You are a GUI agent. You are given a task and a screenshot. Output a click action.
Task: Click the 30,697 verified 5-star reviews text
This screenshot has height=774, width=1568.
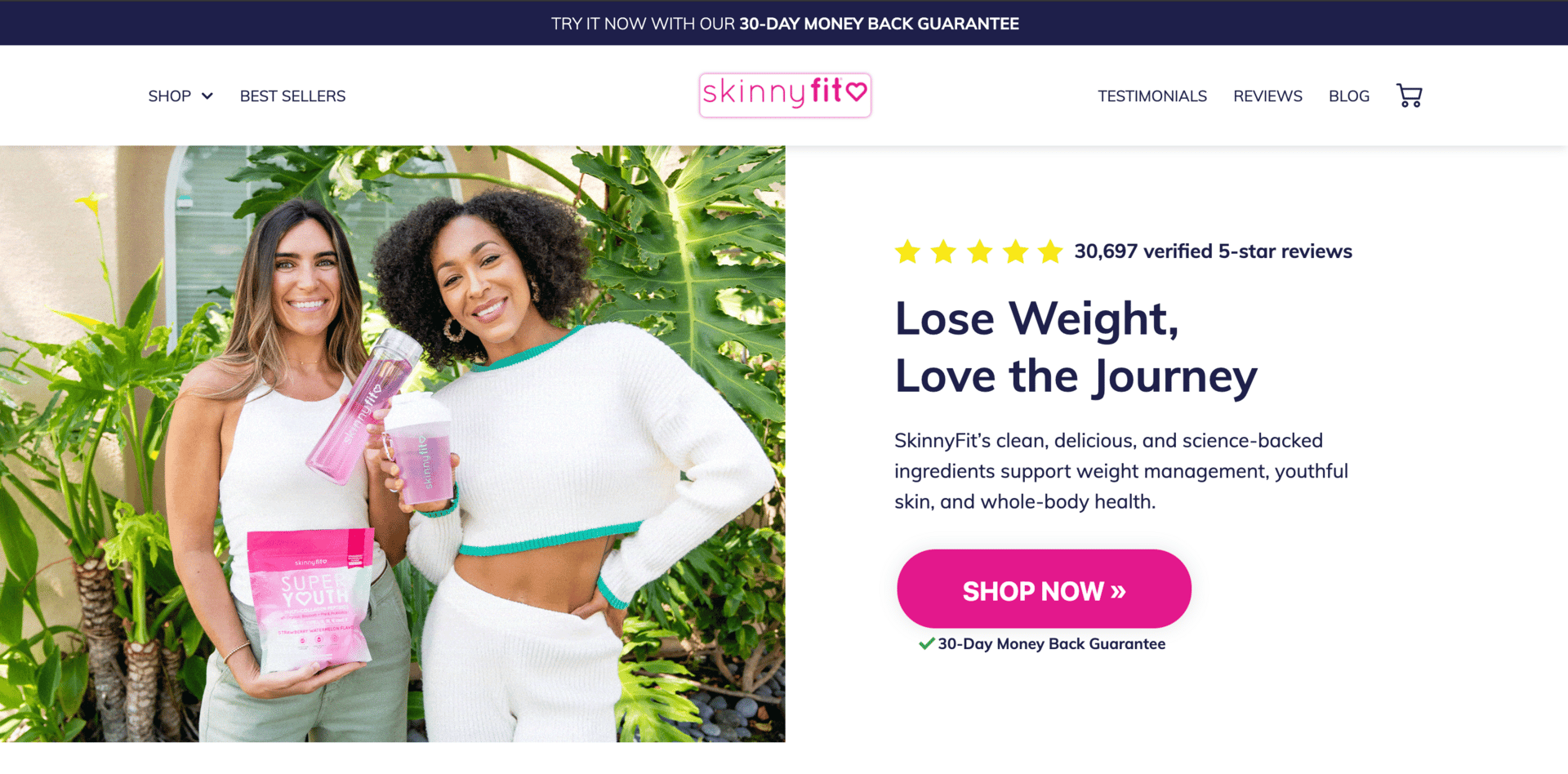pyautogui.click(x=1213, y=251)
